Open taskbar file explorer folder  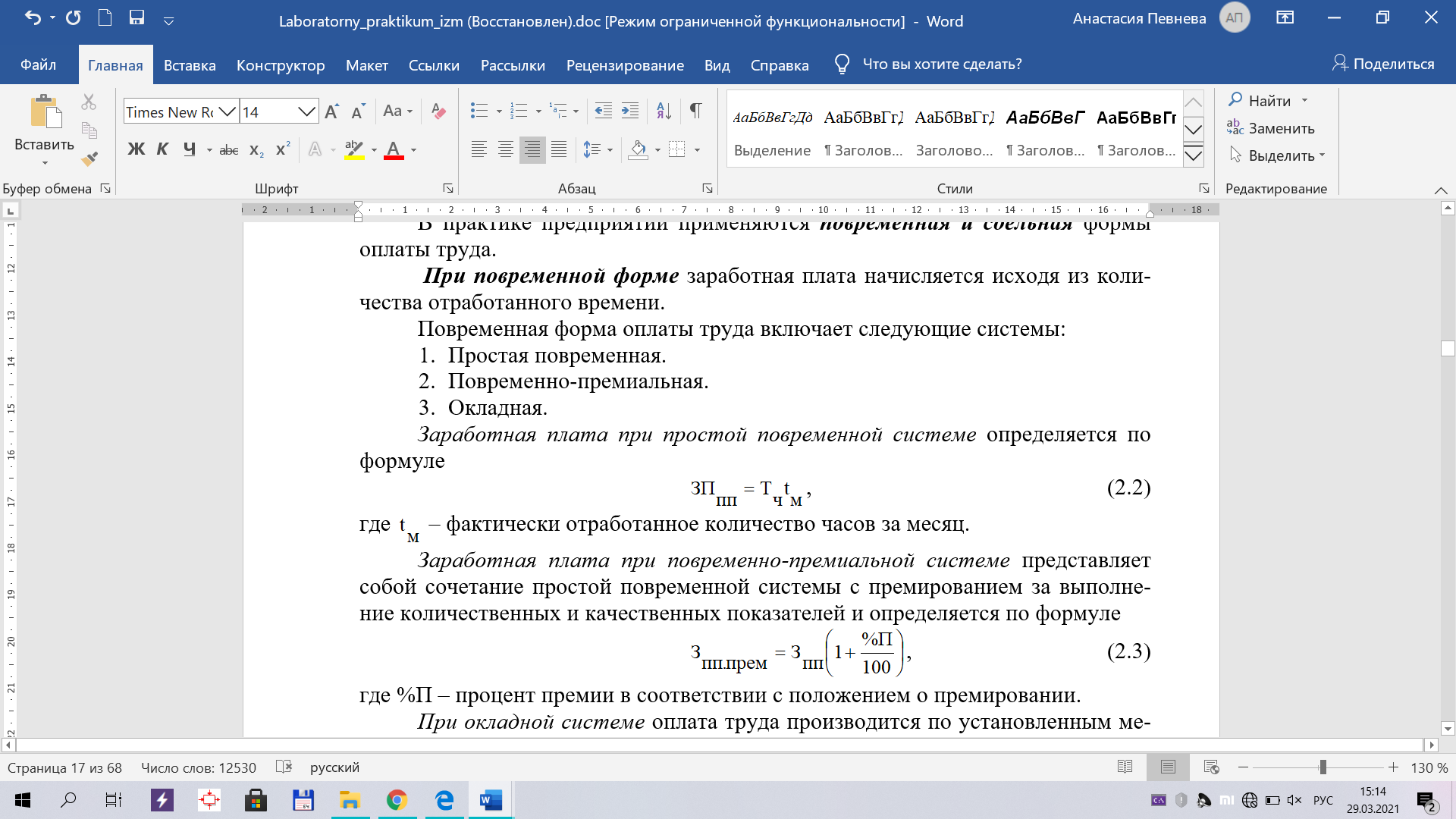tap(349, 799)
